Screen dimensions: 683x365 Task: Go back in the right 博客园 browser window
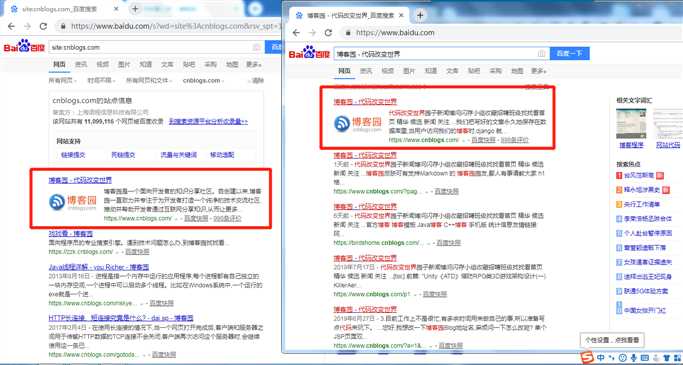[x=296, y=33]
